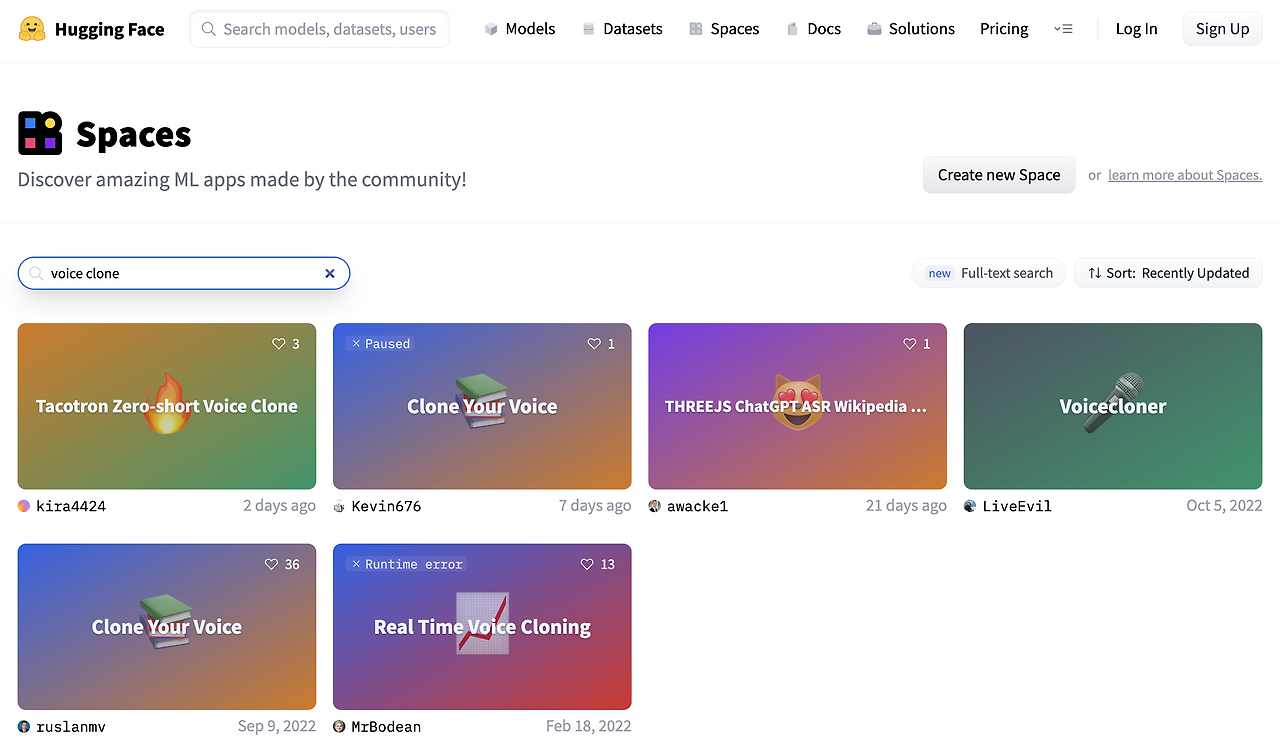Visit ruslanmv's profile name link
1280x747 pixels.
point(71,727)
